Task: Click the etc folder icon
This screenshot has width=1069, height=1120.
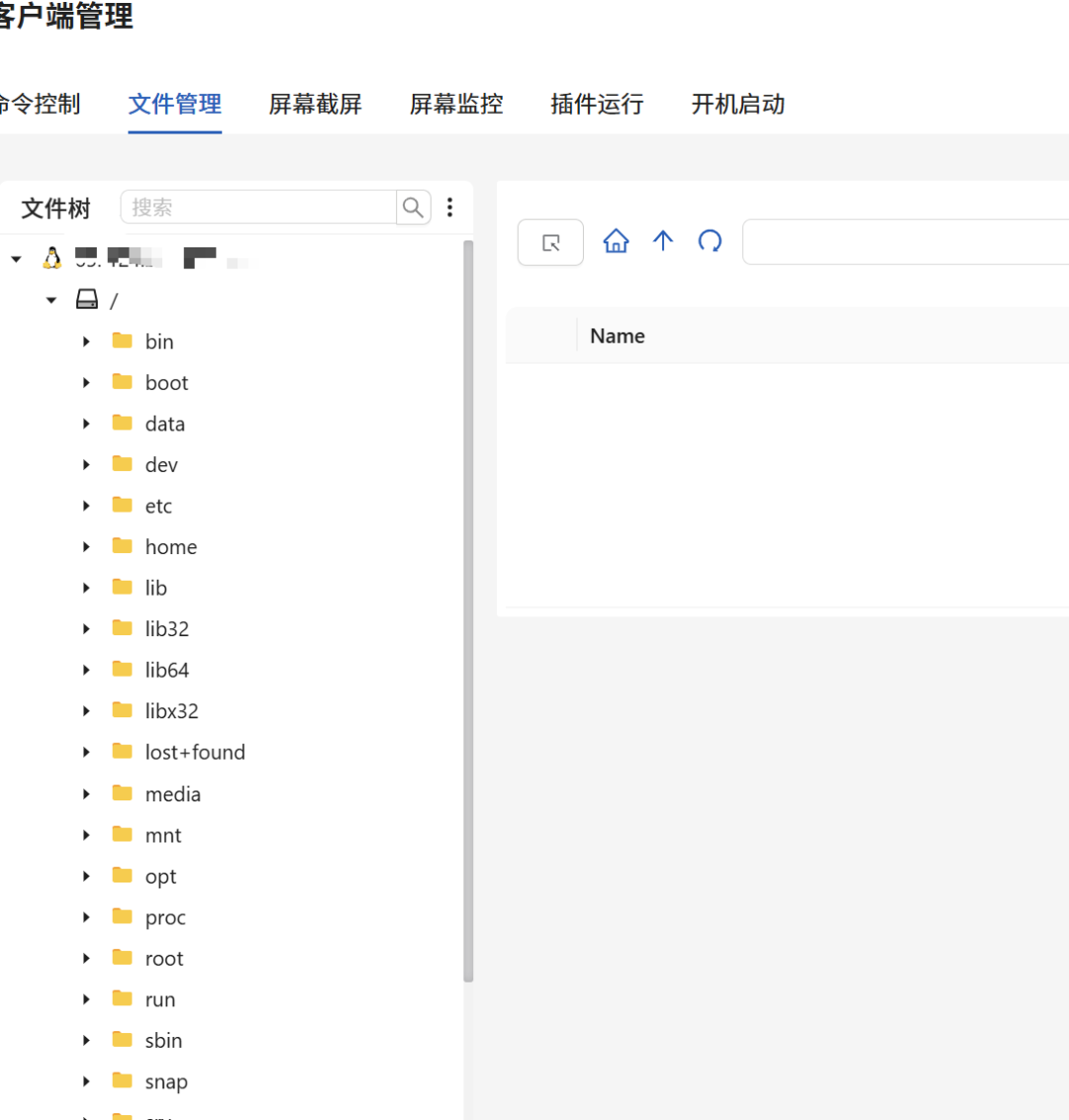Action: click(123, 505)
